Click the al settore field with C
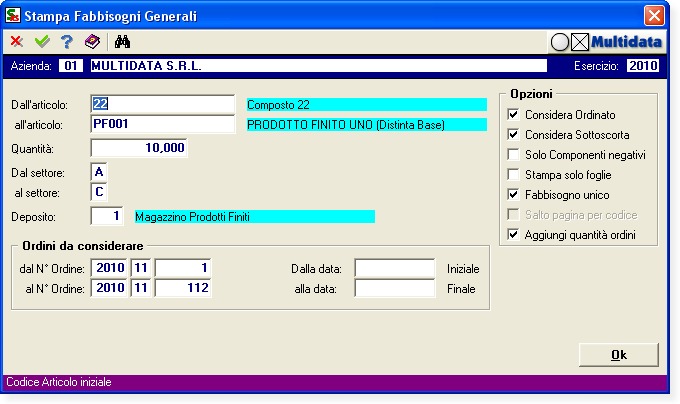The image size is (680, 404). point(99,192)
